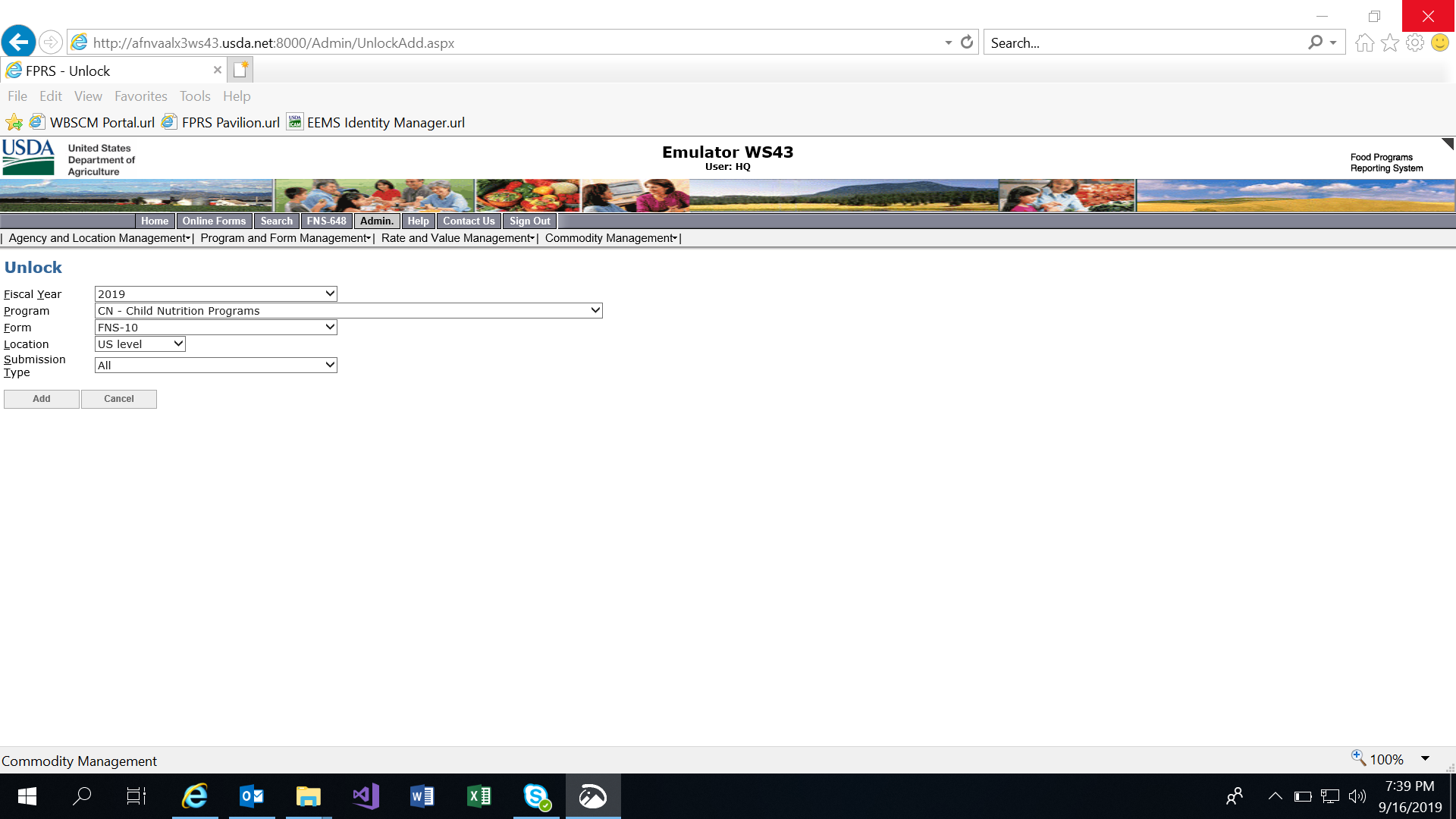Open the browser home icon

[1364, 42]
